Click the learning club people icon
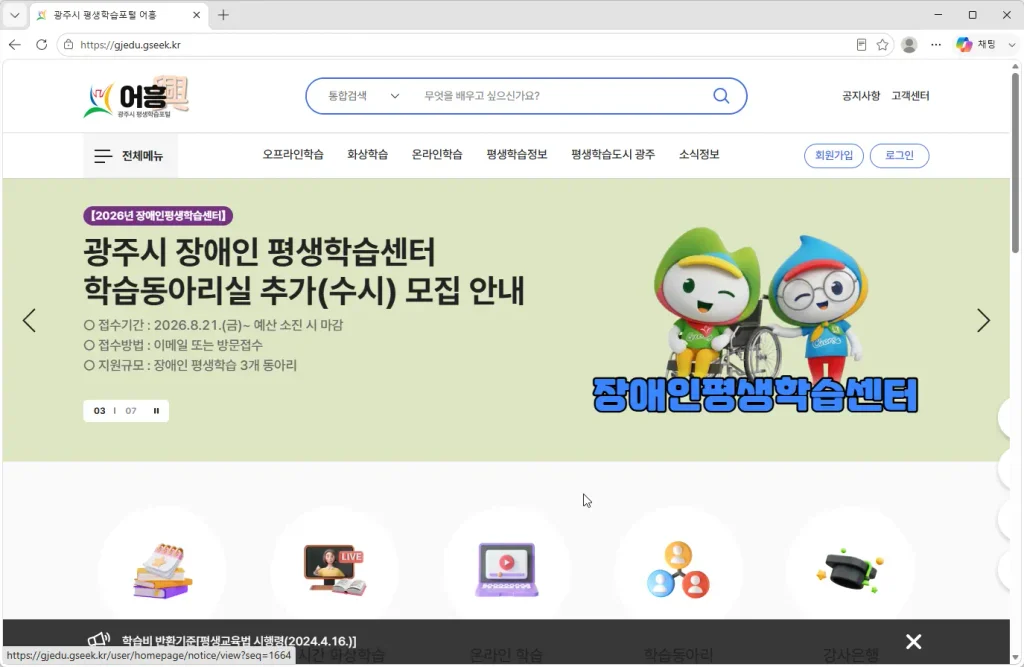The width and height of the screenshot is (1024, 667). point(679,570)
